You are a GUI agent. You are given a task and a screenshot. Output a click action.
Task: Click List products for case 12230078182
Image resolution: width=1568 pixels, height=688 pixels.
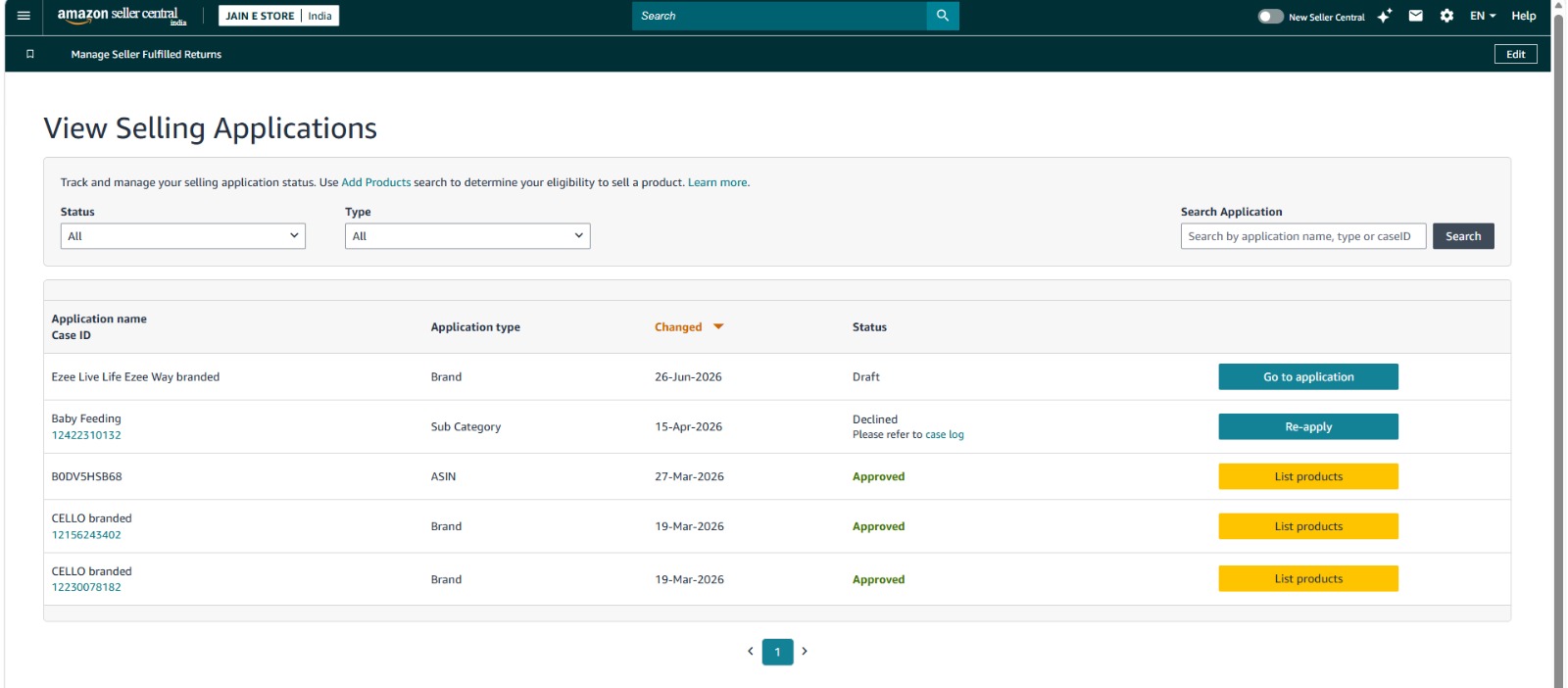pos(1308,578)
